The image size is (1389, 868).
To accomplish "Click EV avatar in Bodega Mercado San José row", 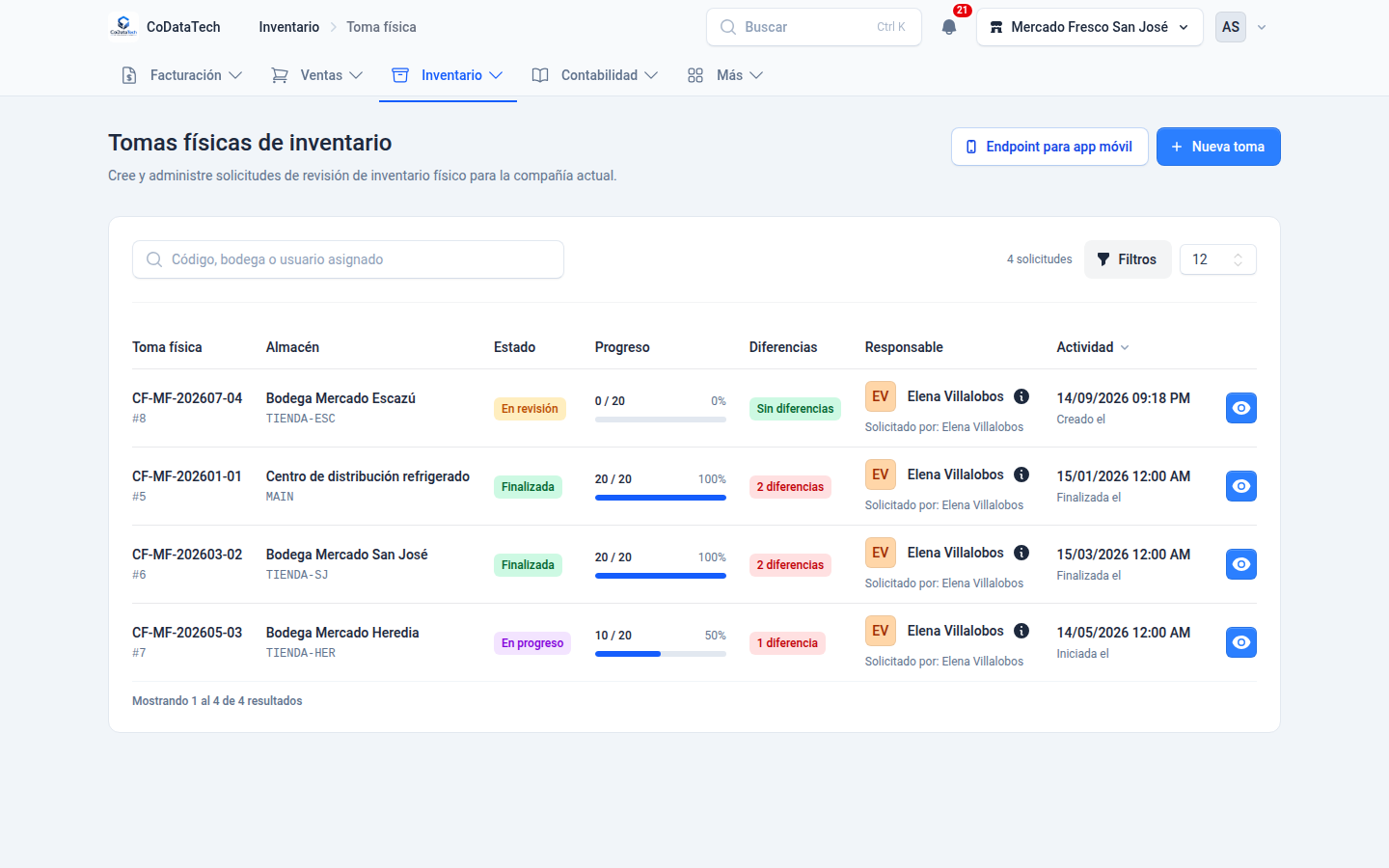I will tap(881, 553).
